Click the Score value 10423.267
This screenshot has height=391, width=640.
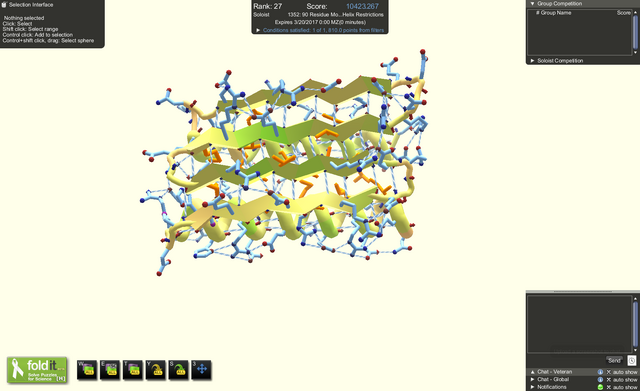[x=362, y=6]
